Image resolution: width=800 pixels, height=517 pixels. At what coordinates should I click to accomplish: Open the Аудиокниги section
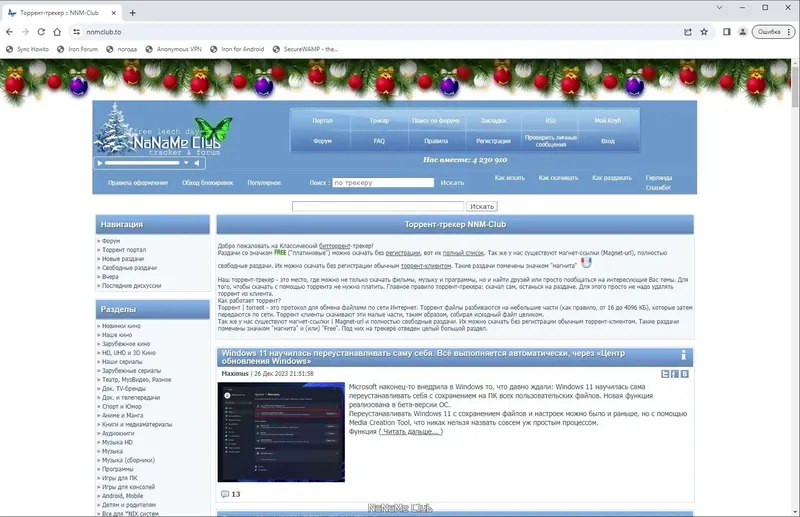point(118,433)
